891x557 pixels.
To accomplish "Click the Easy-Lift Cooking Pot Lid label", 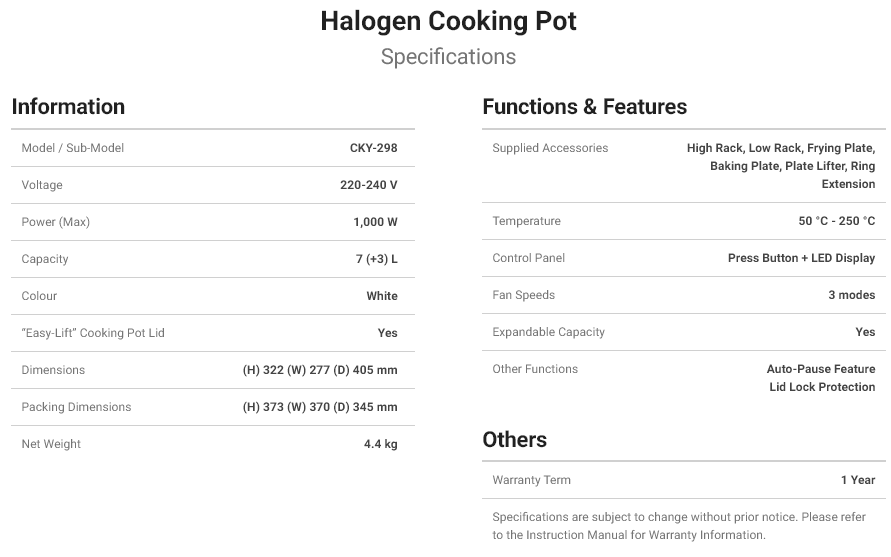I will [93, 333].
